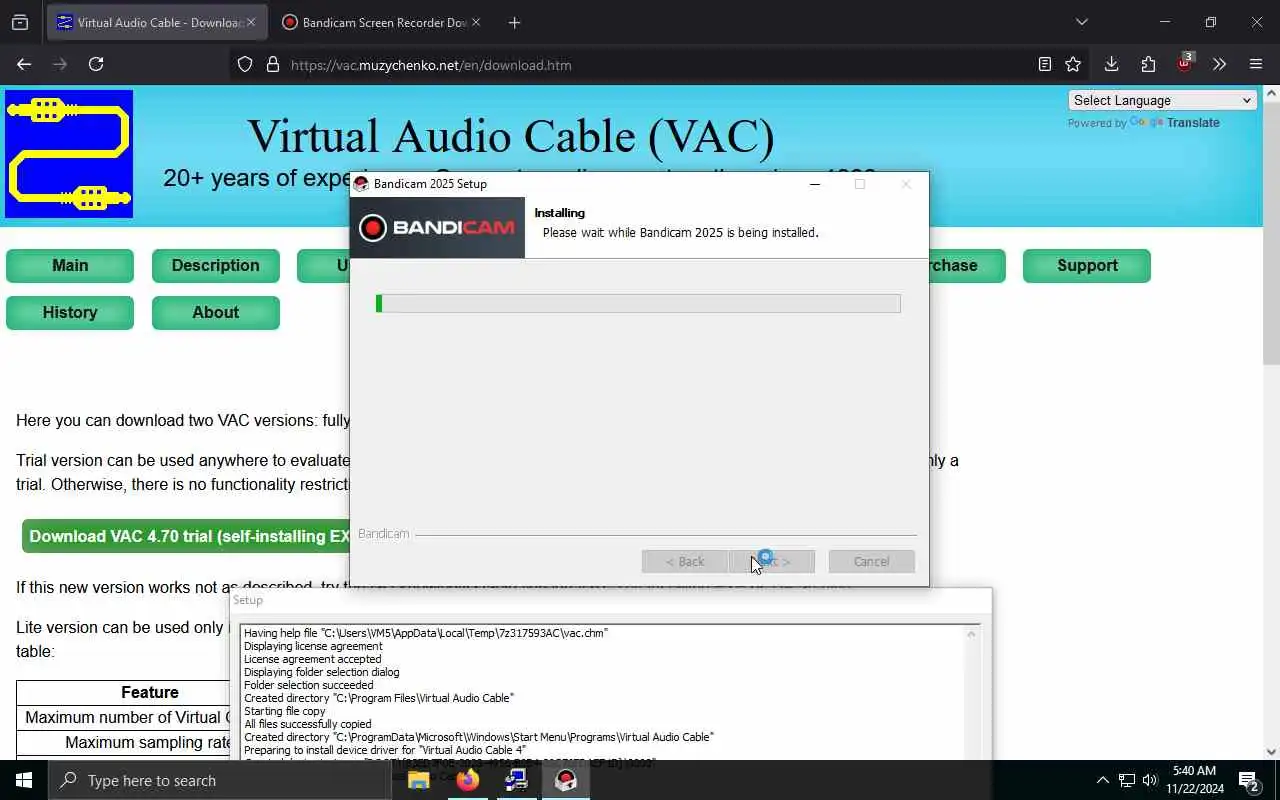Image resolution: width=1280 pixels, height=800 pixels.
Task: Show hidden system tray icons
Action: coord(1103,780)
